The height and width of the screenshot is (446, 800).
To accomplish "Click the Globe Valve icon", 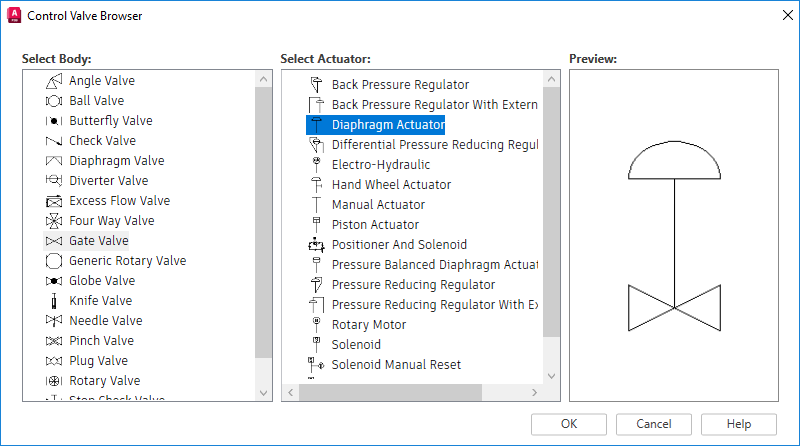I will (54, 281).
